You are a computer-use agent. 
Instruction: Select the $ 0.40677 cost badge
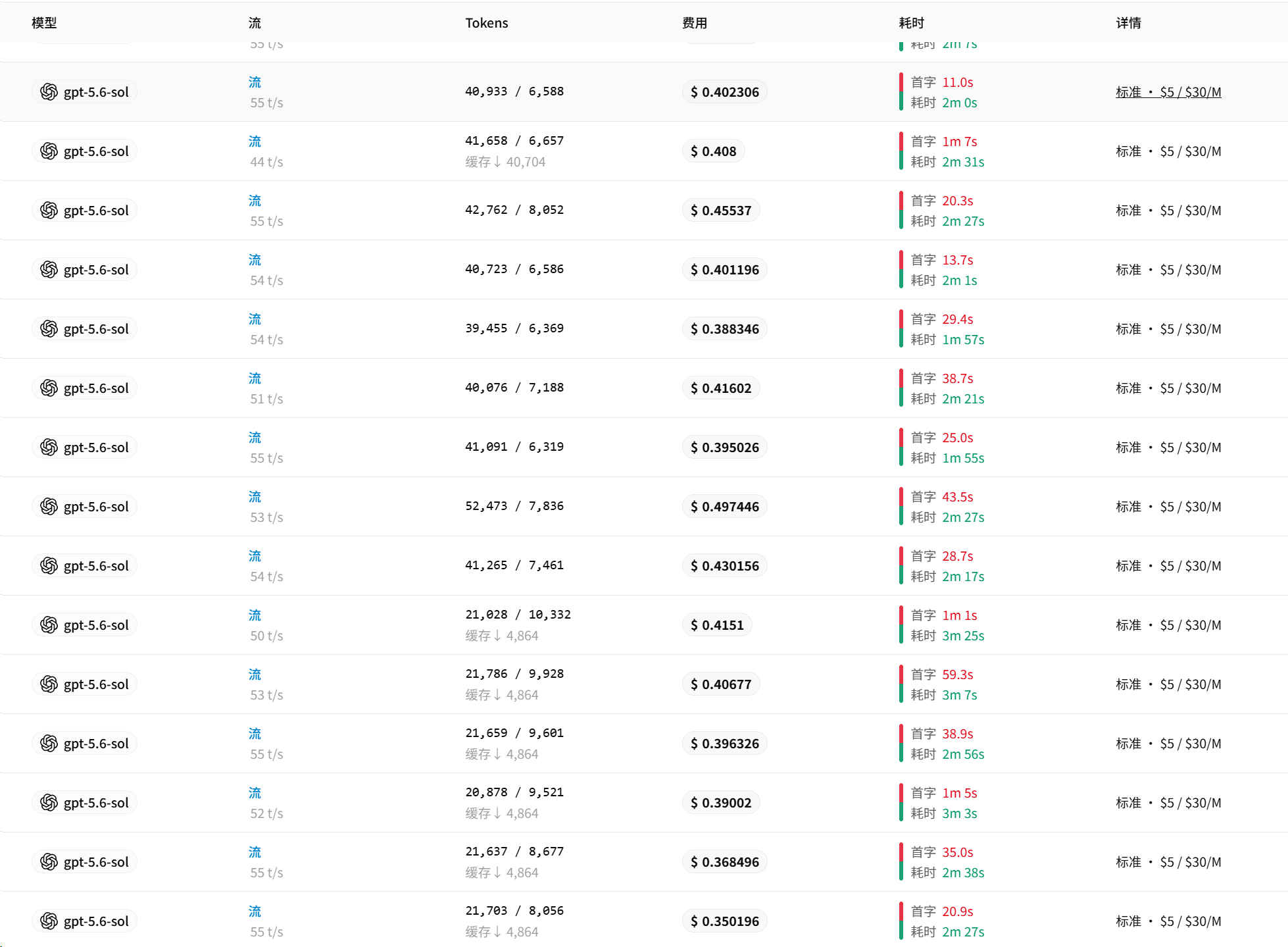[721, 684]
